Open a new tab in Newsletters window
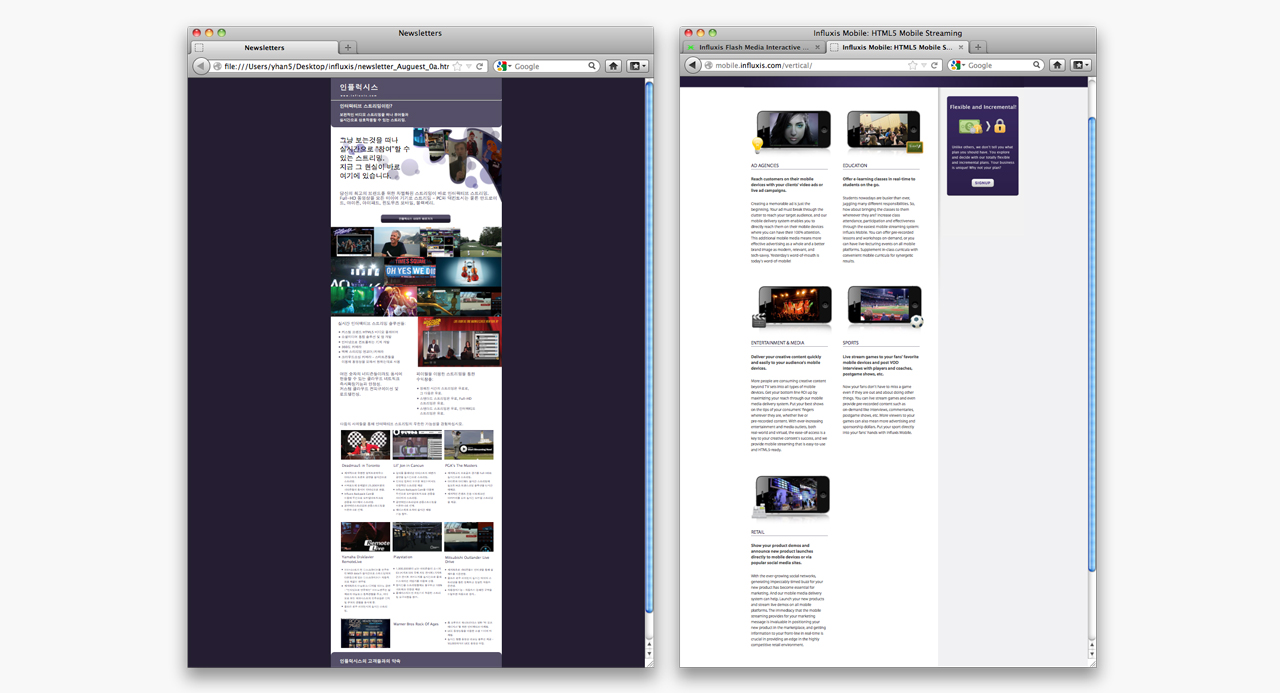The width and height of the screenshot is (1280, 693). [347, 47]
